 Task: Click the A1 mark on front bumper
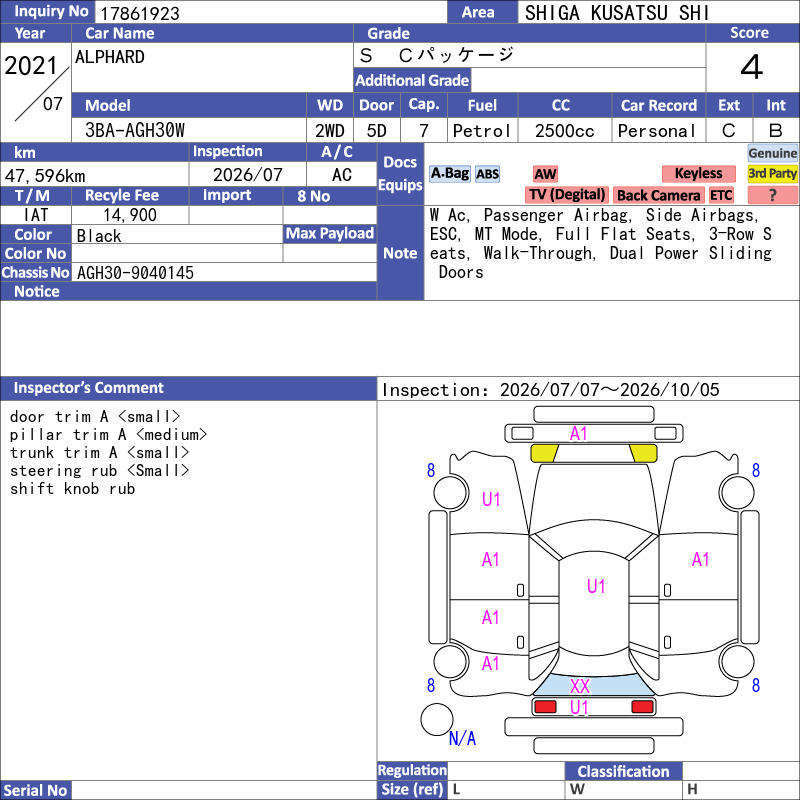click(x=579, y=434)
